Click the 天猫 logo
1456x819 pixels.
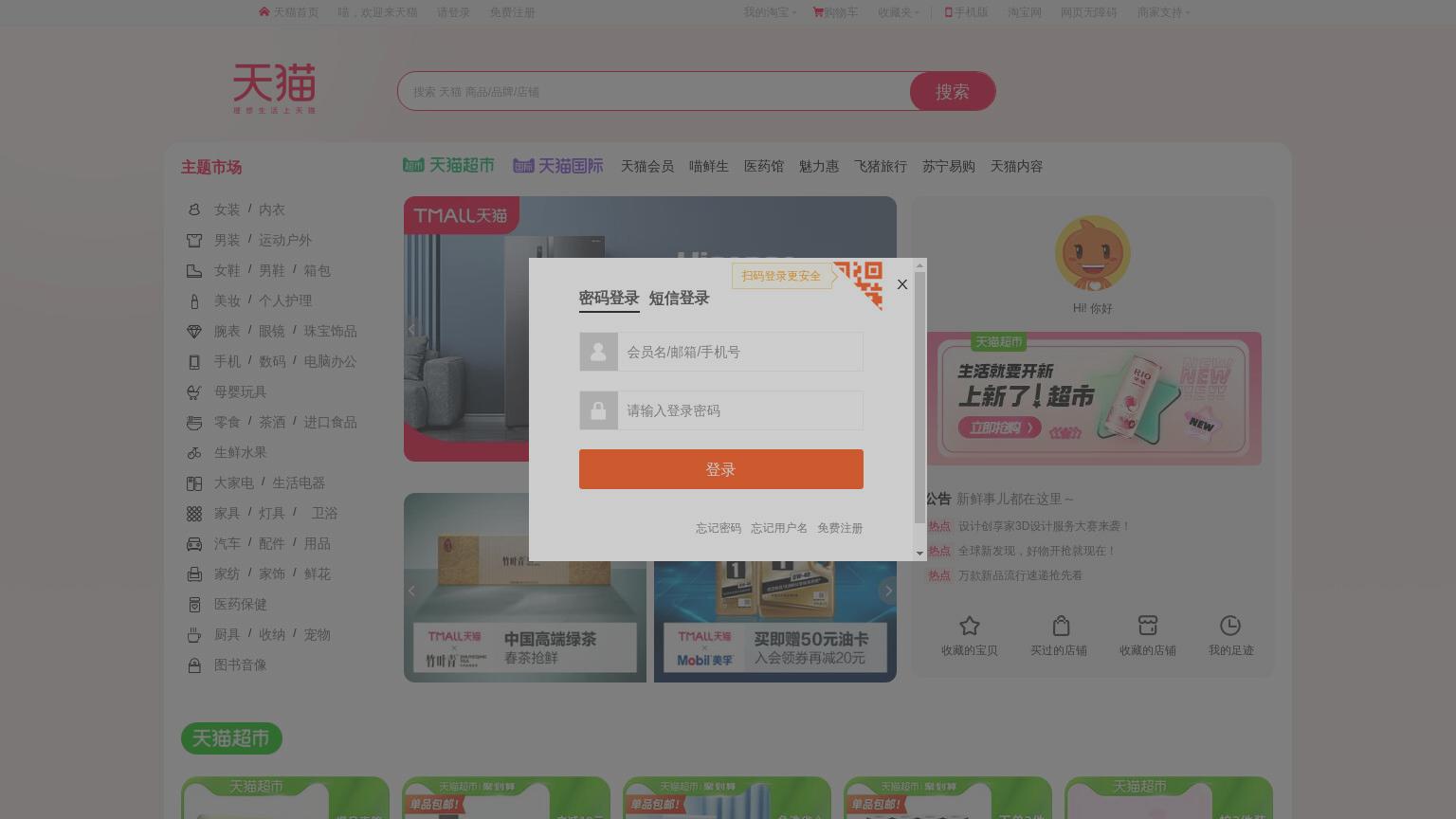point(275,89)
